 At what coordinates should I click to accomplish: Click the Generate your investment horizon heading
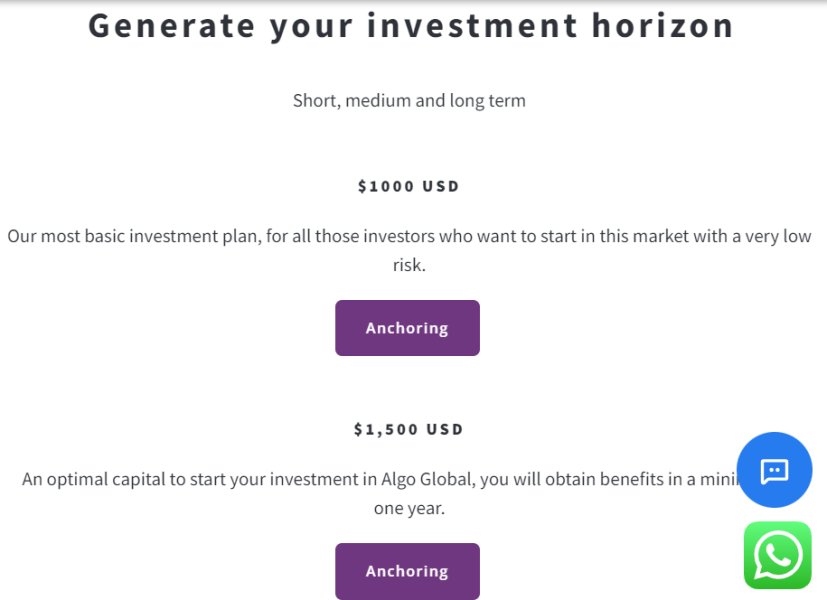pos(410,26)
